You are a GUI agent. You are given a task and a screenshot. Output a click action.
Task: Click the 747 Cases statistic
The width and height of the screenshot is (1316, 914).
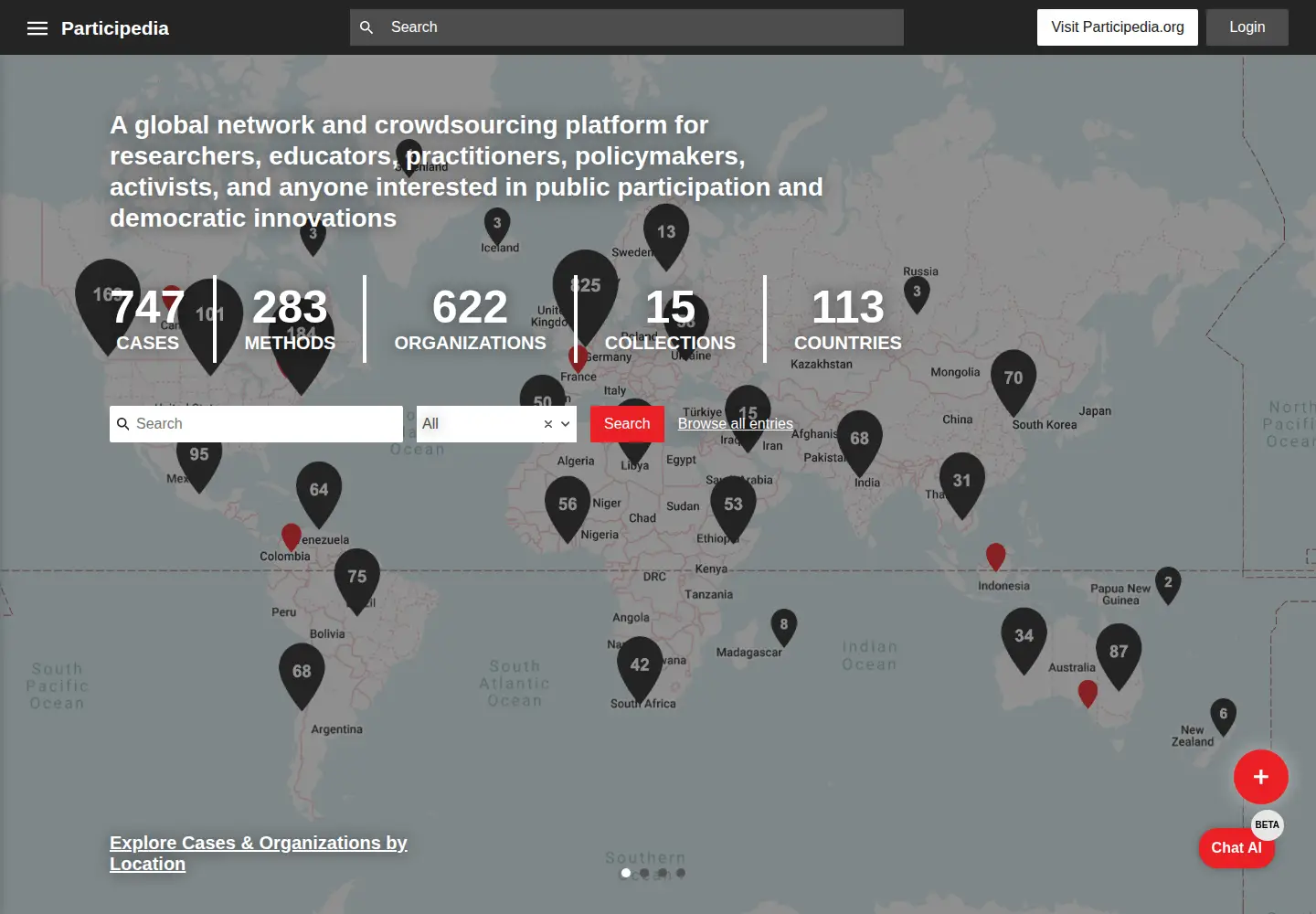tap(148, 319)
